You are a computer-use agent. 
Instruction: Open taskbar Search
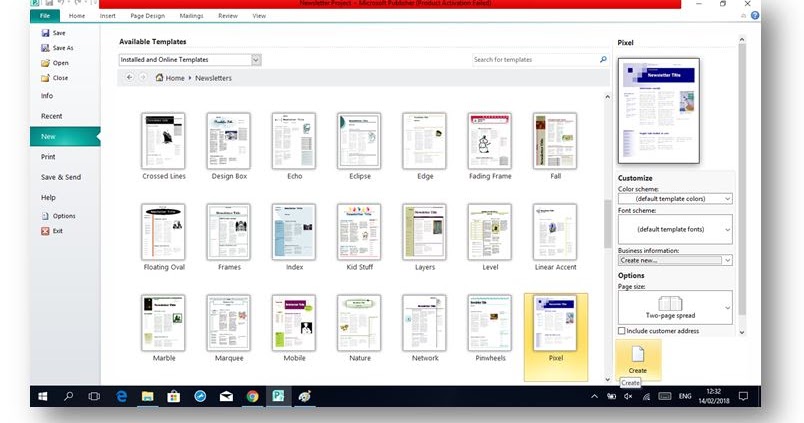click(68, 396)
